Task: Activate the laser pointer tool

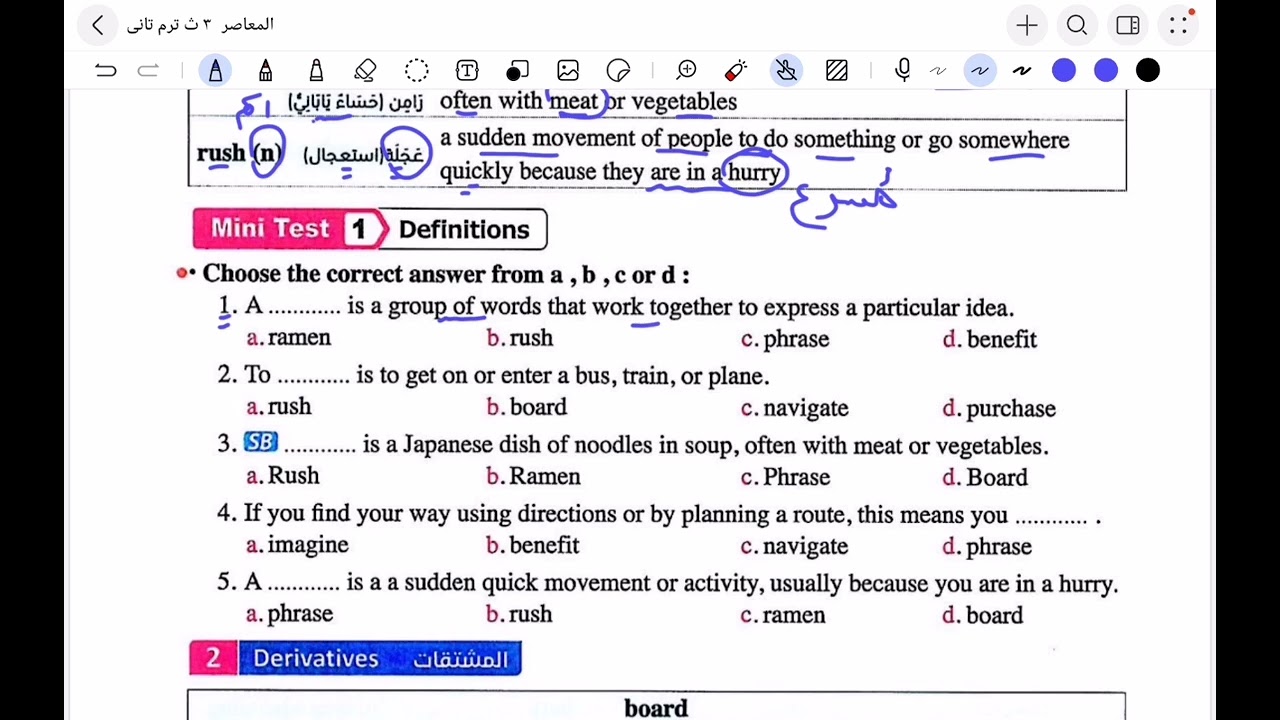Action: point(736,70)
